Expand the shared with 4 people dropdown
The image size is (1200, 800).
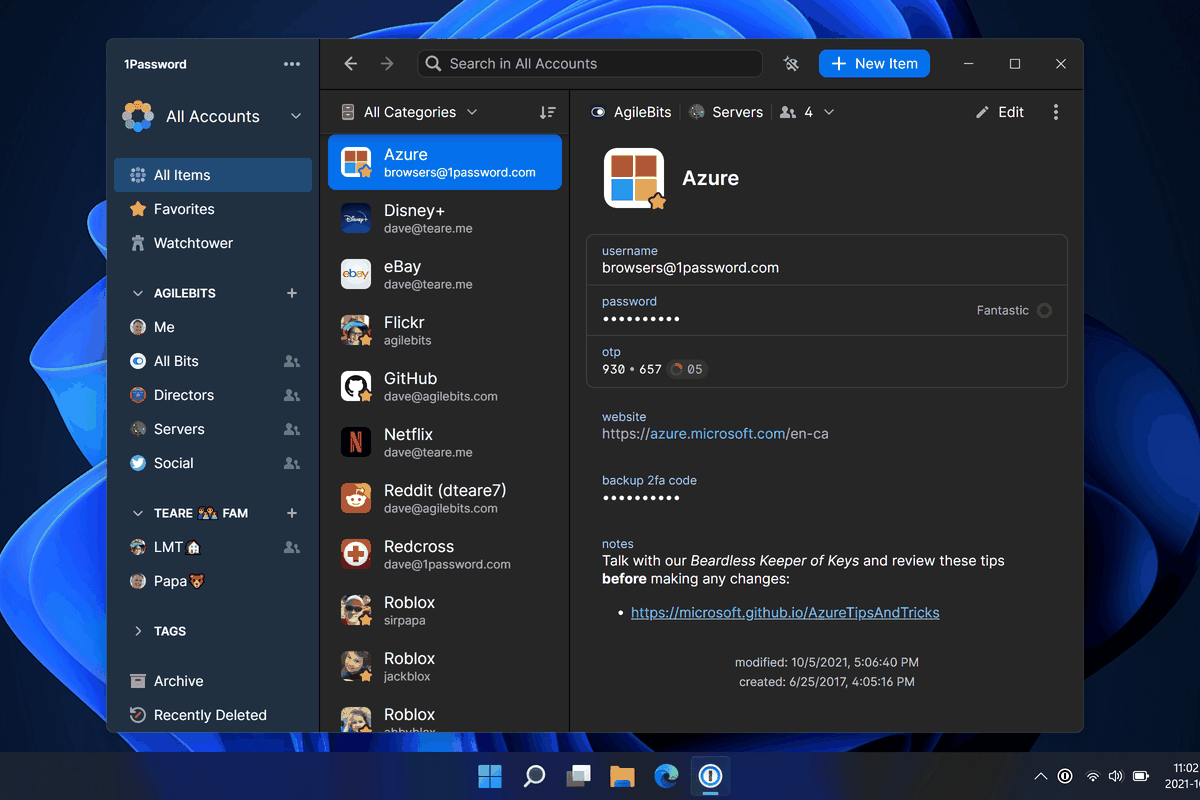(806, 112)
